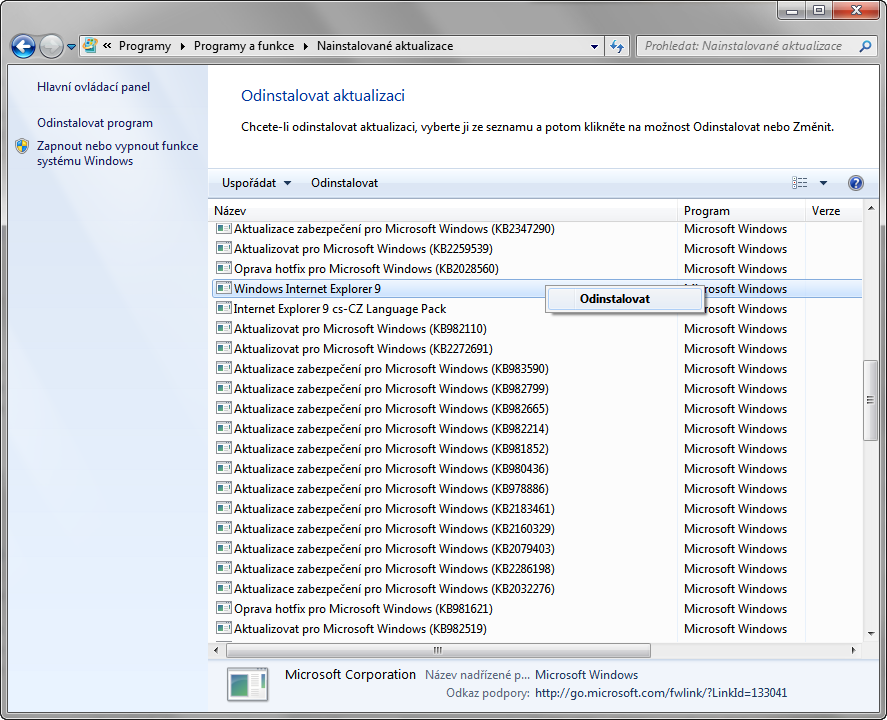The height and width of the screenshot is (720, 887).
Task: Change view using the view icon
Action: point(799,183)
